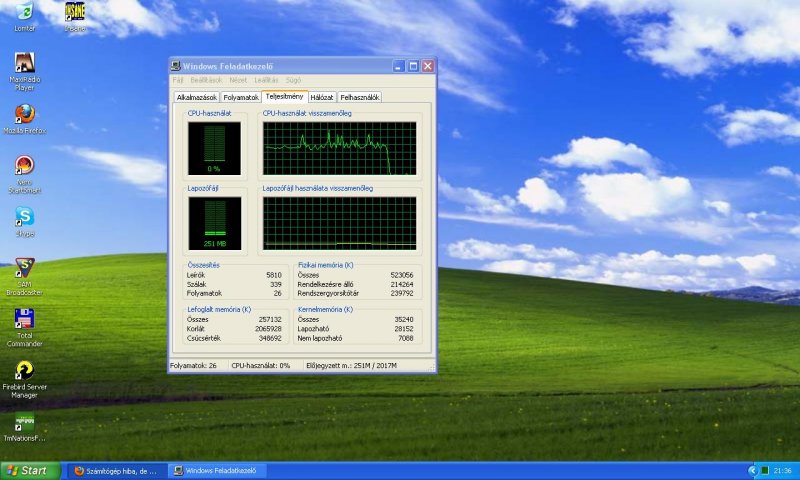Activate the 'Számítógép hiba, de ...' taskbar button
Viewport: 800px width, 480px height.
pyautogui.click(x=116, y=471)
